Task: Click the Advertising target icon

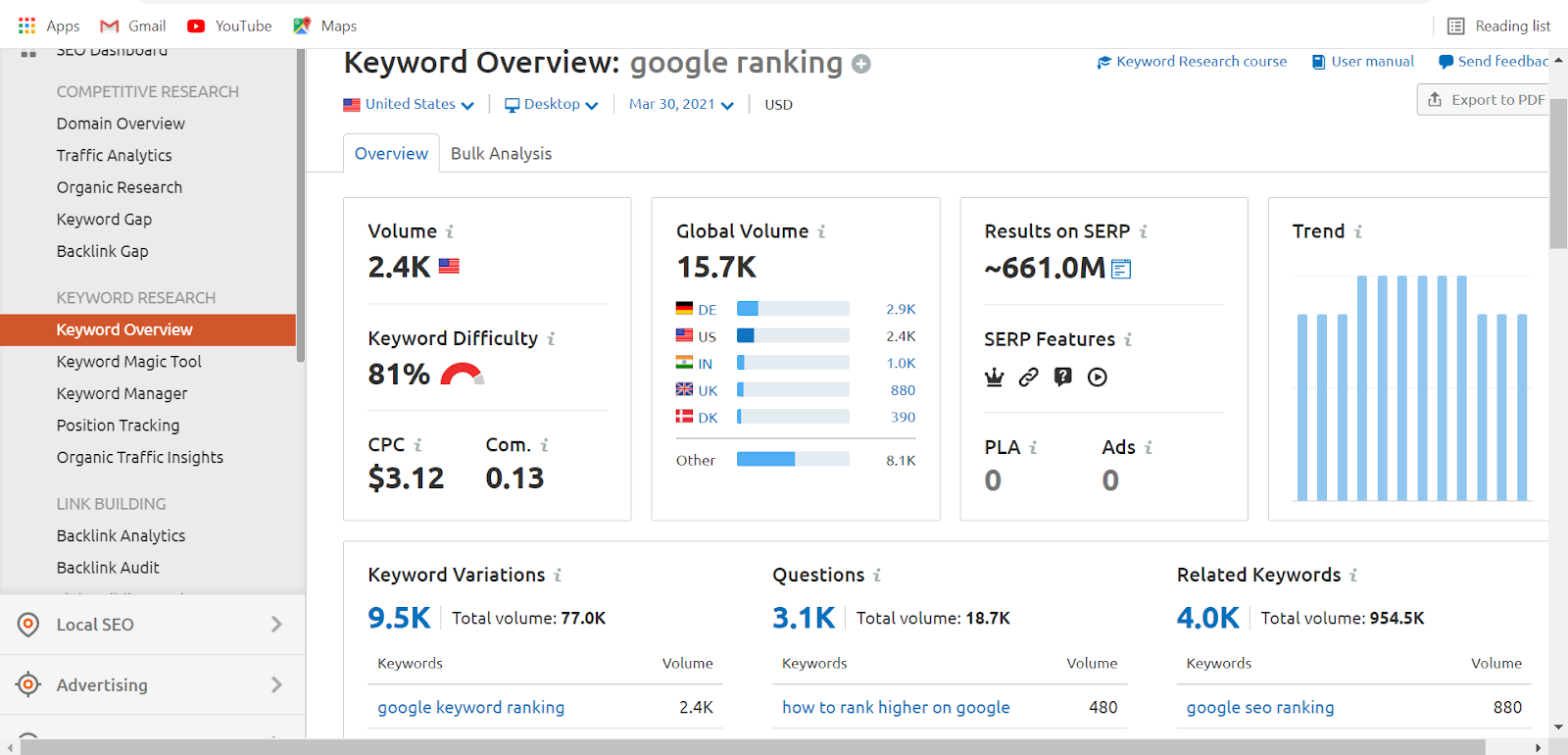Action: coord(28,684)
